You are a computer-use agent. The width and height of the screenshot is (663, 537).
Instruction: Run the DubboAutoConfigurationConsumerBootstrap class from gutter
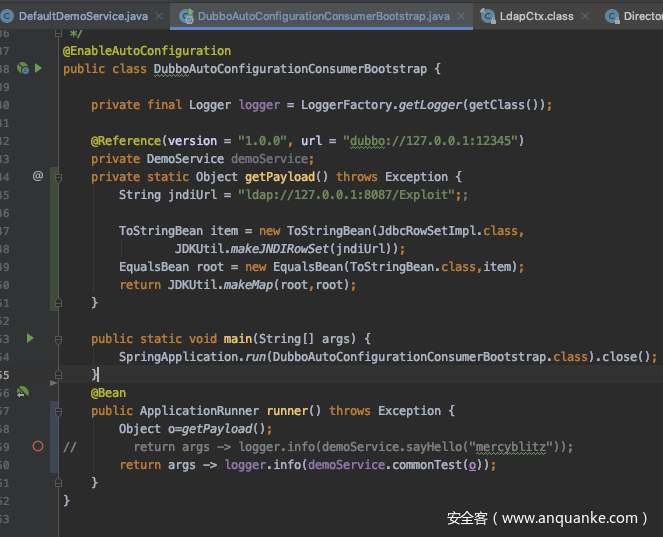pos(38,68)
